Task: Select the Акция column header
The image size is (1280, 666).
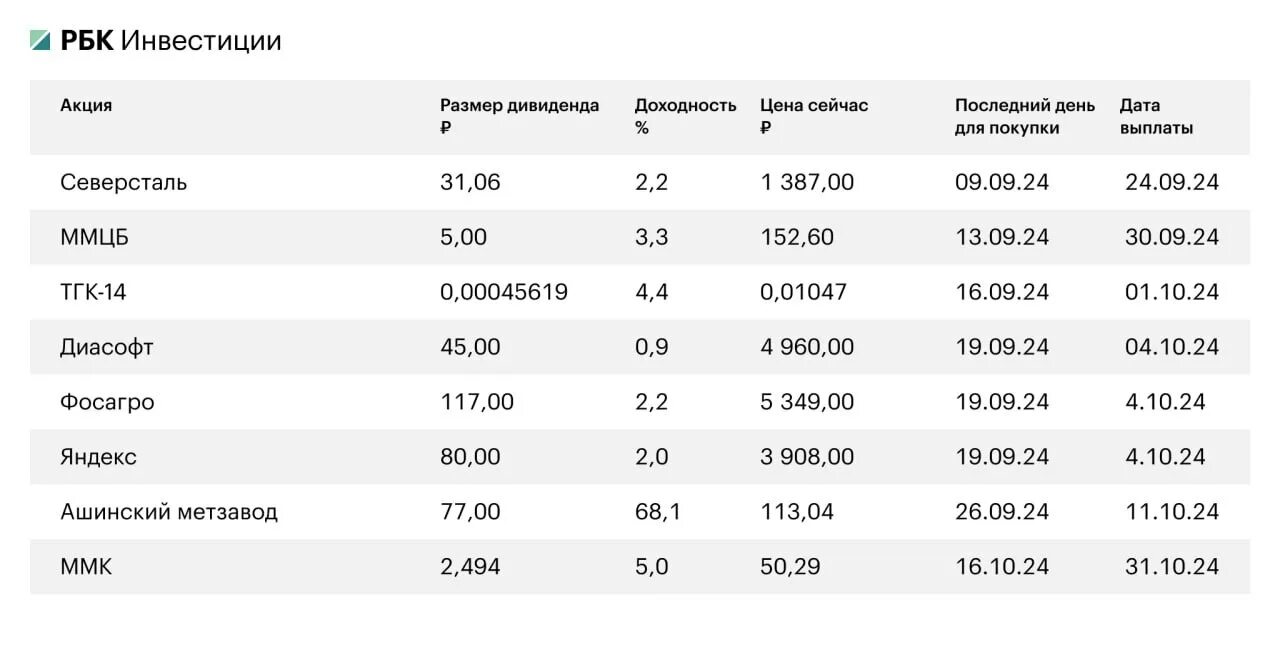Action: tap(86, 105)
